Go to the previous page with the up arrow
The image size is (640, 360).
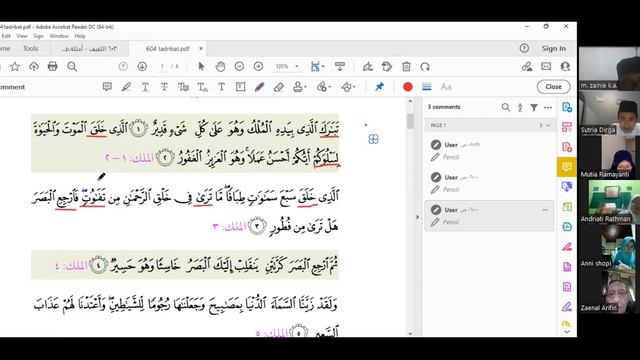[x=123, y=67]
